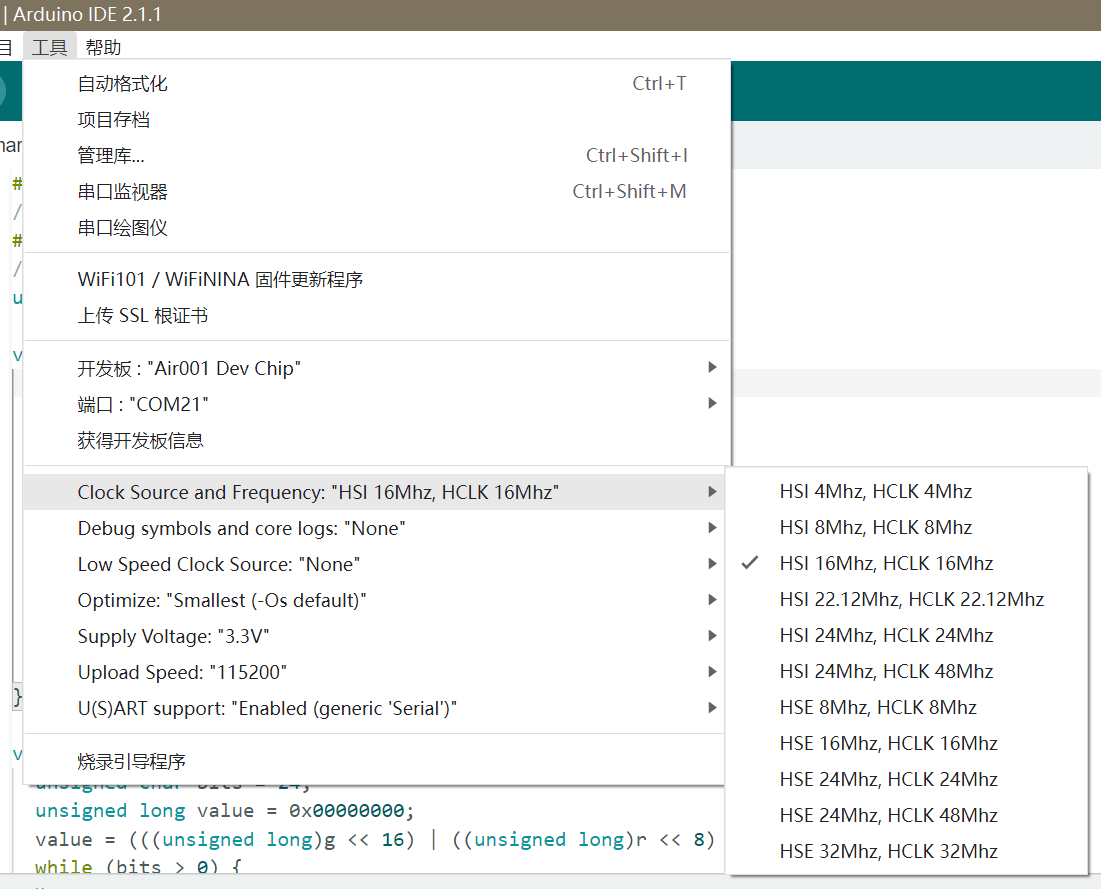Pick HSE 24Mhz, HCLK 48Mhz clock
Viewport: 1101px width, 889px height.
[906, 815]
